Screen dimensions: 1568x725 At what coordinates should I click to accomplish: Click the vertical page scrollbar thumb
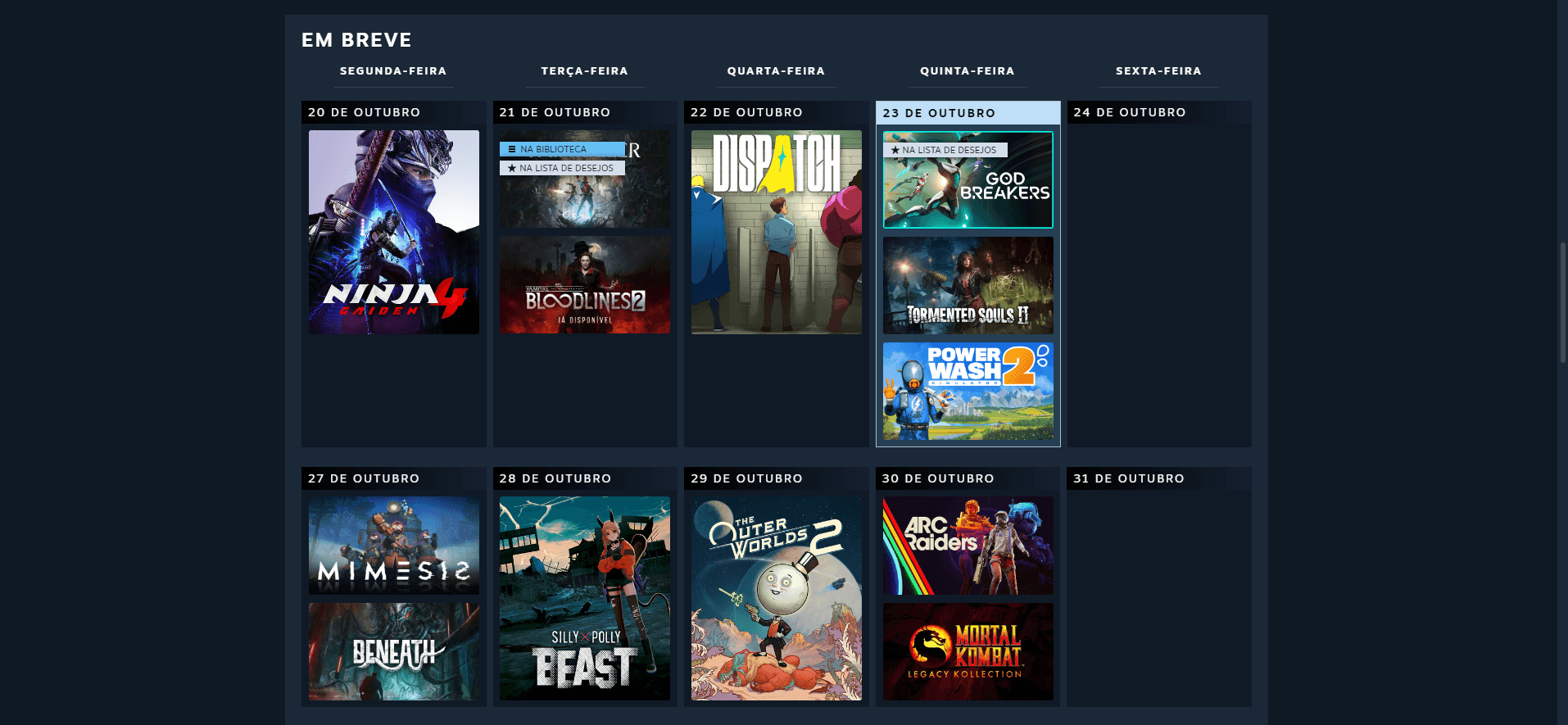point(1562,303)
